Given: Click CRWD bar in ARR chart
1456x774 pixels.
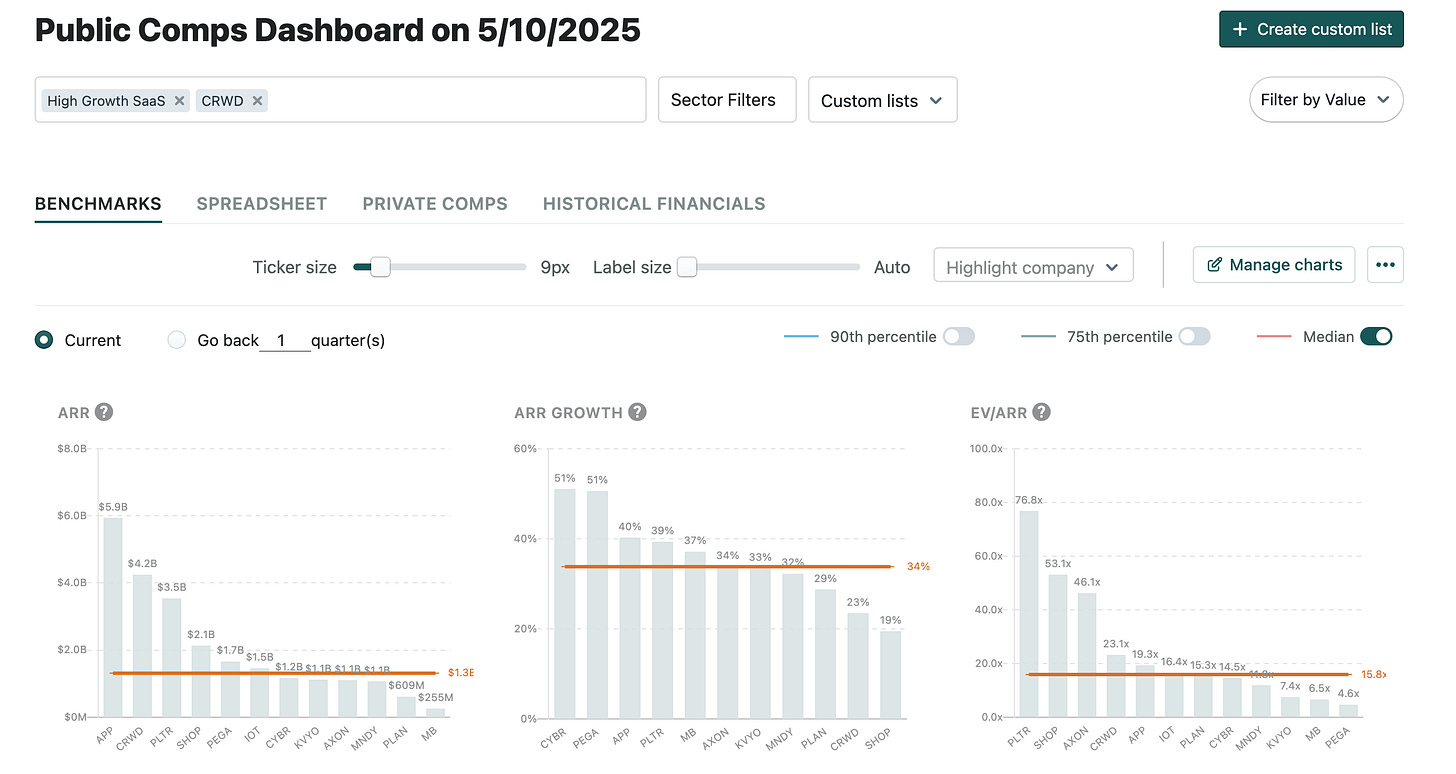Looking at the screenshot, I should click(142, 645).
